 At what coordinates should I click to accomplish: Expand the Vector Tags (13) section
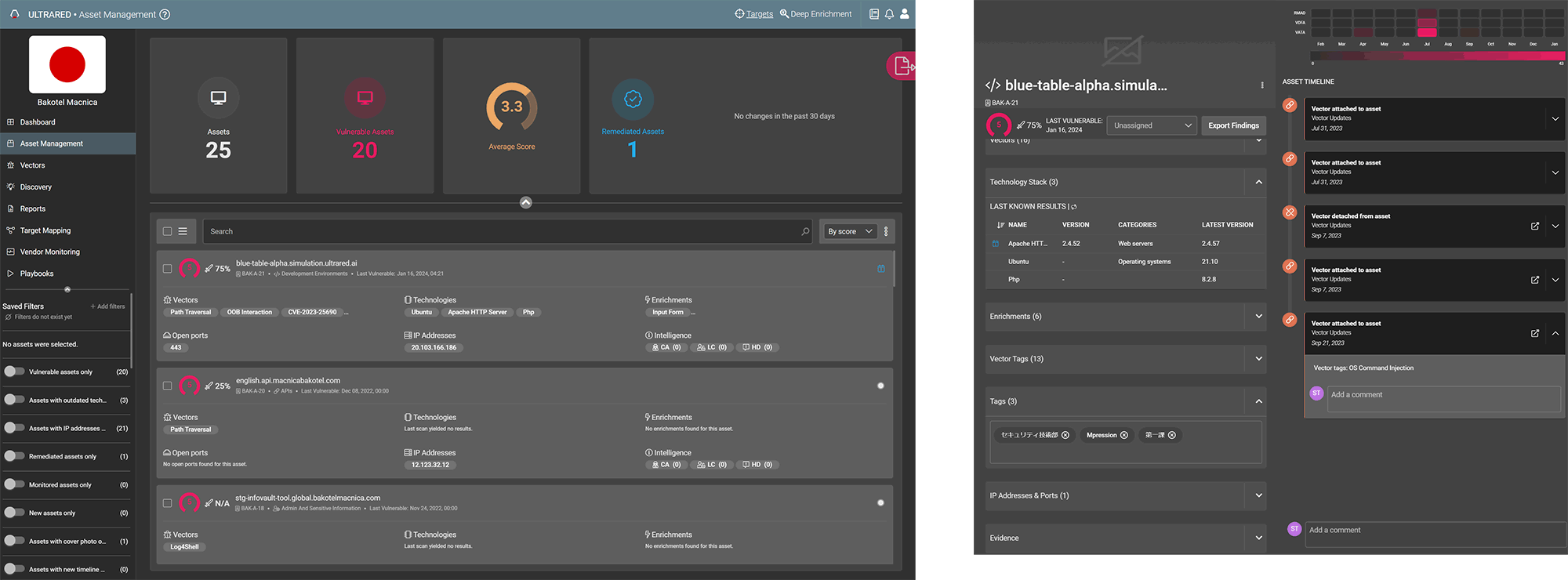point(1258,359)
